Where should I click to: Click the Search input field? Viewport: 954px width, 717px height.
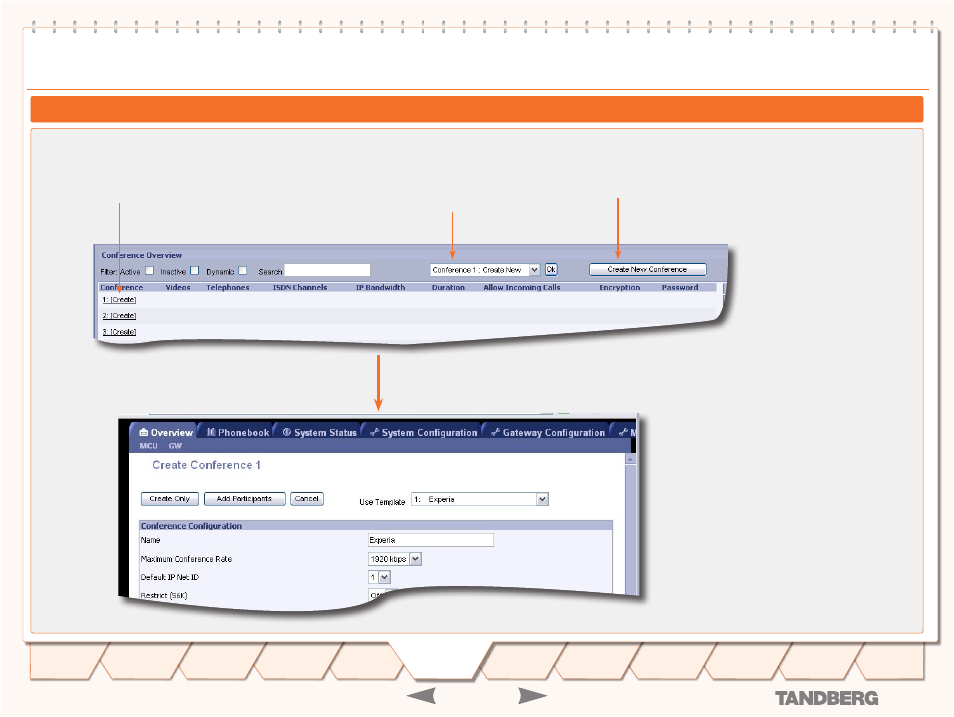[x=327, y=270]
